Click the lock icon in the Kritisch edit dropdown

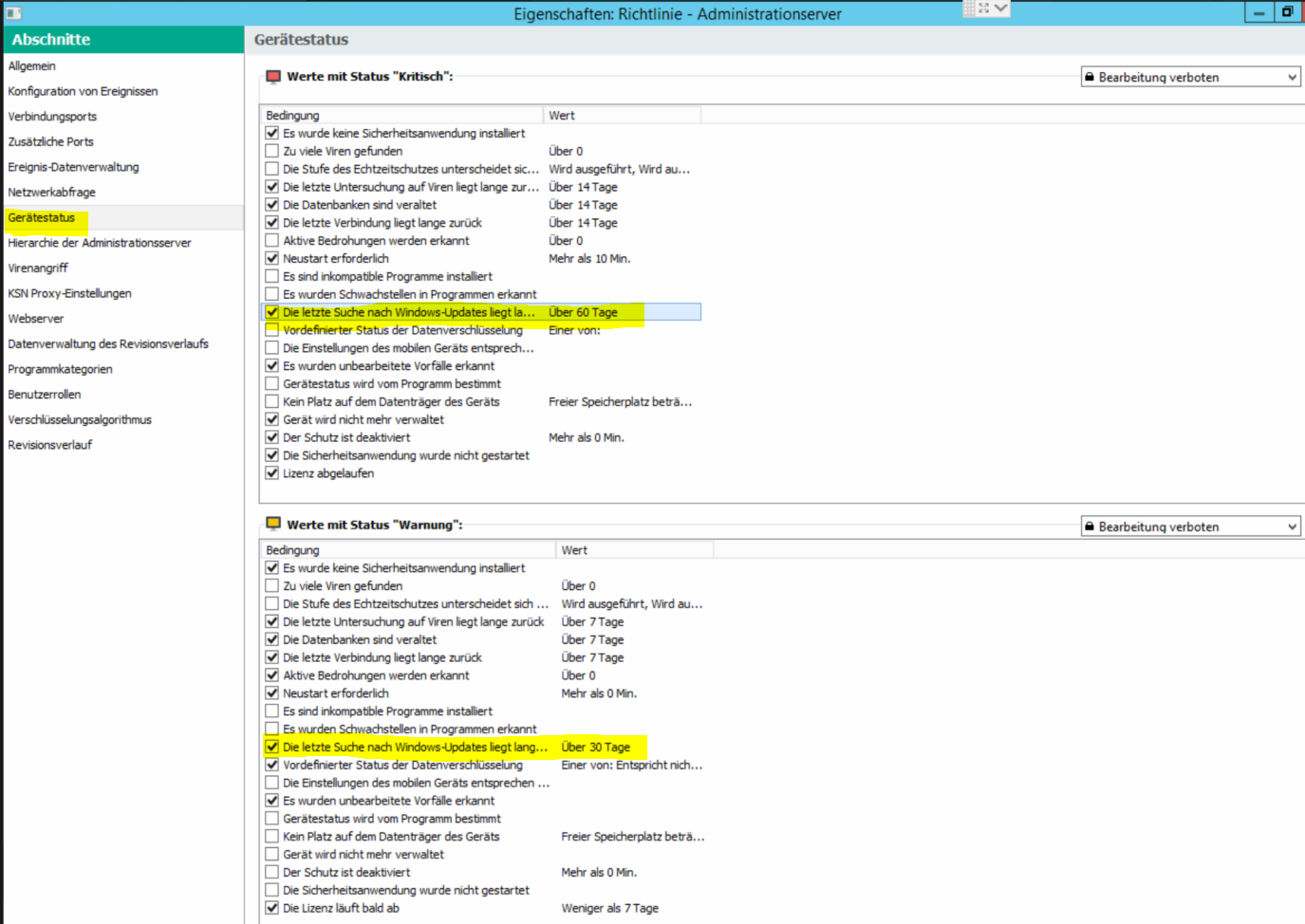[1090, 77]
